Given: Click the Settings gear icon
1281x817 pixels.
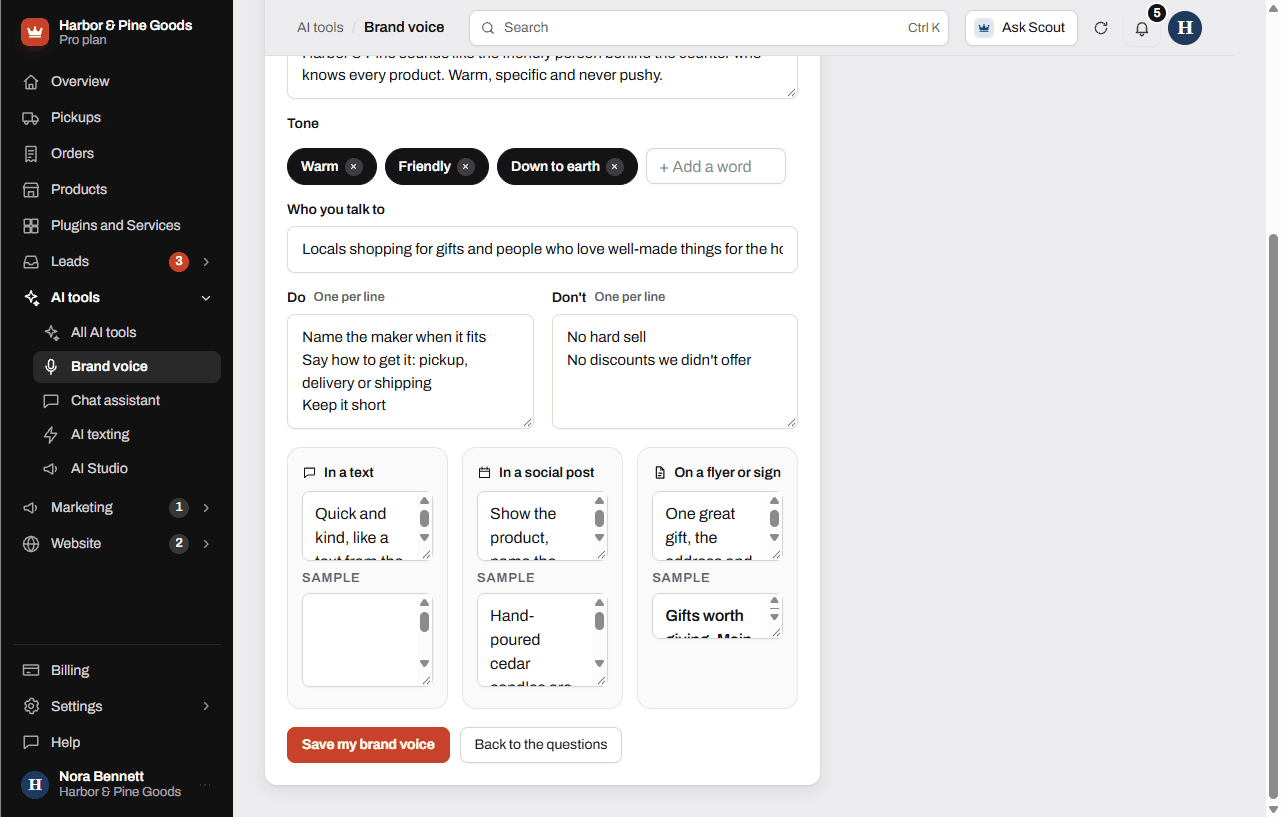Looking at the screenshot, I should (x=31, y=706).
